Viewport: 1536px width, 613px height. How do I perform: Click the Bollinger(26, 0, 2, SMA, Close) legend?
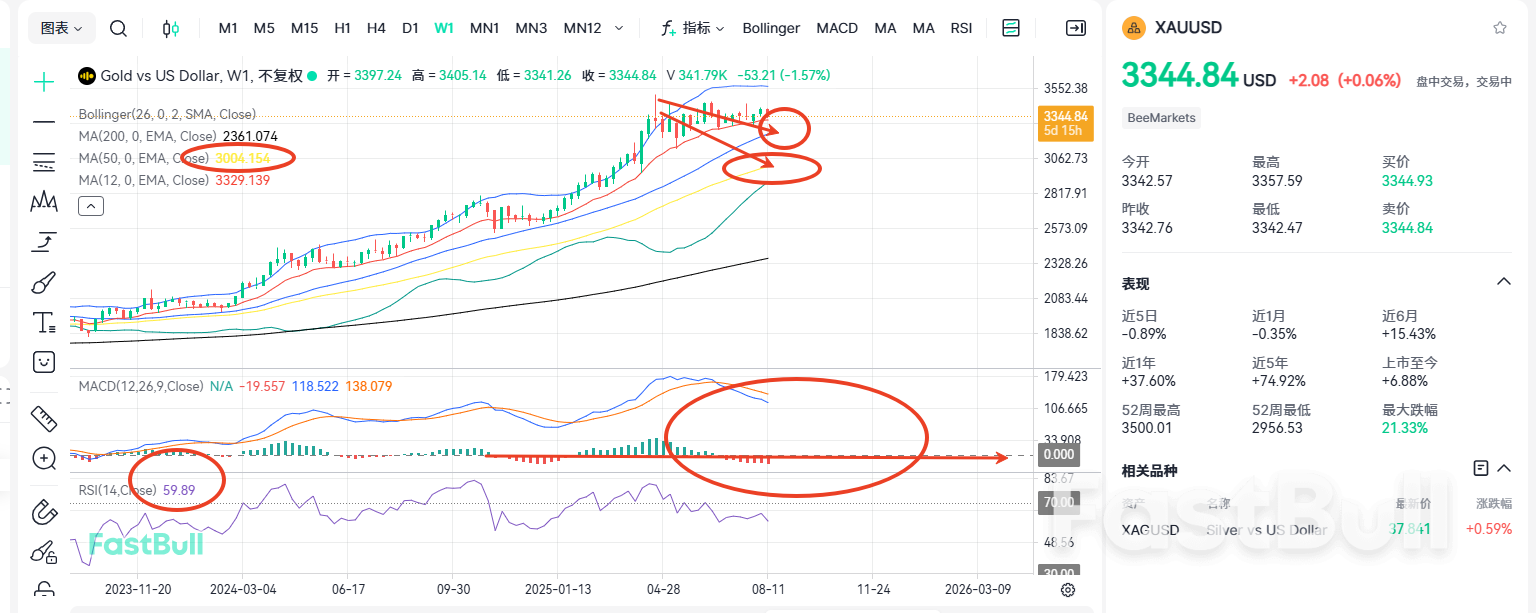point(167,114)
